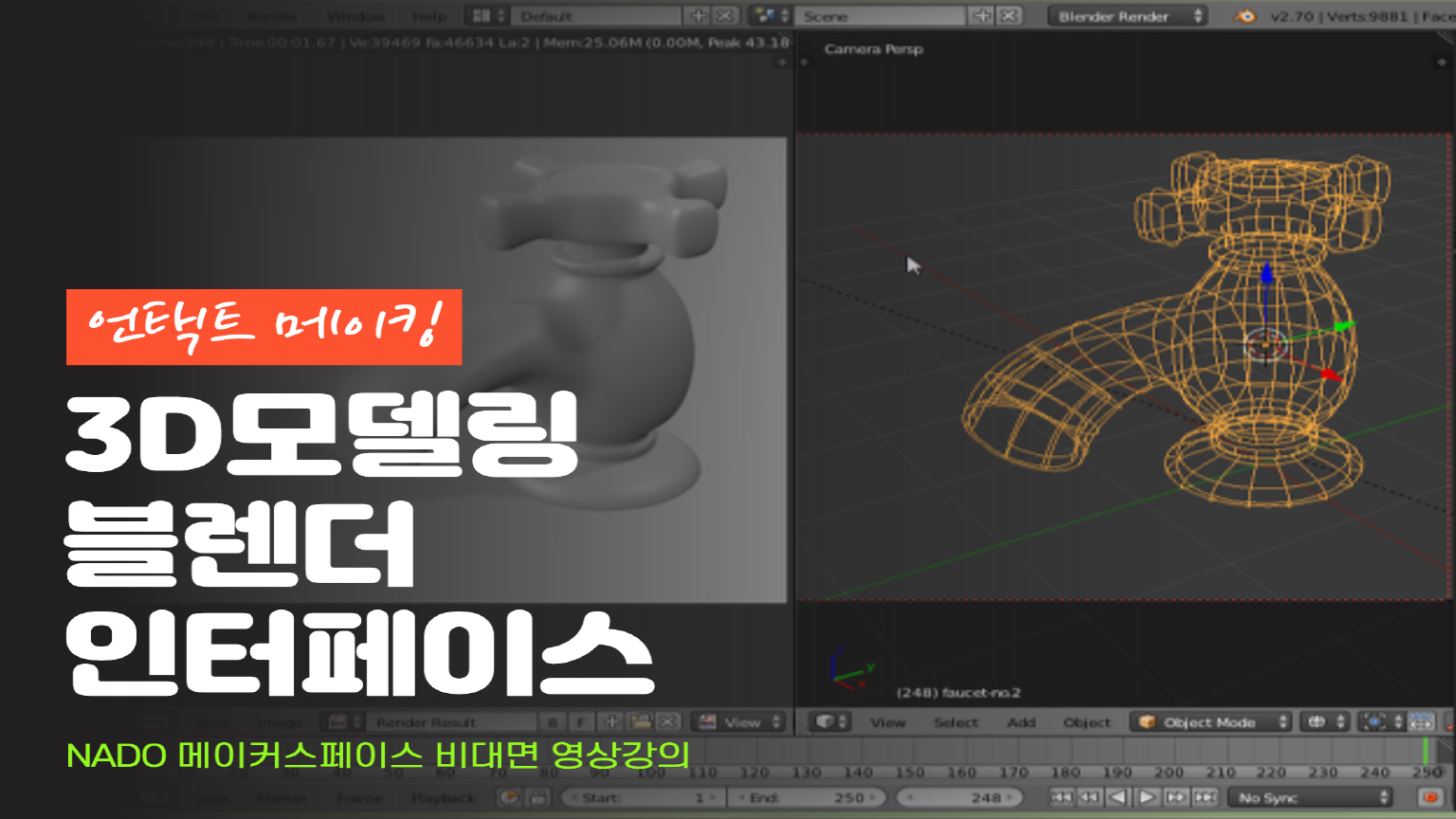
Task: Click the image users count button
Action: click(553, 722)
